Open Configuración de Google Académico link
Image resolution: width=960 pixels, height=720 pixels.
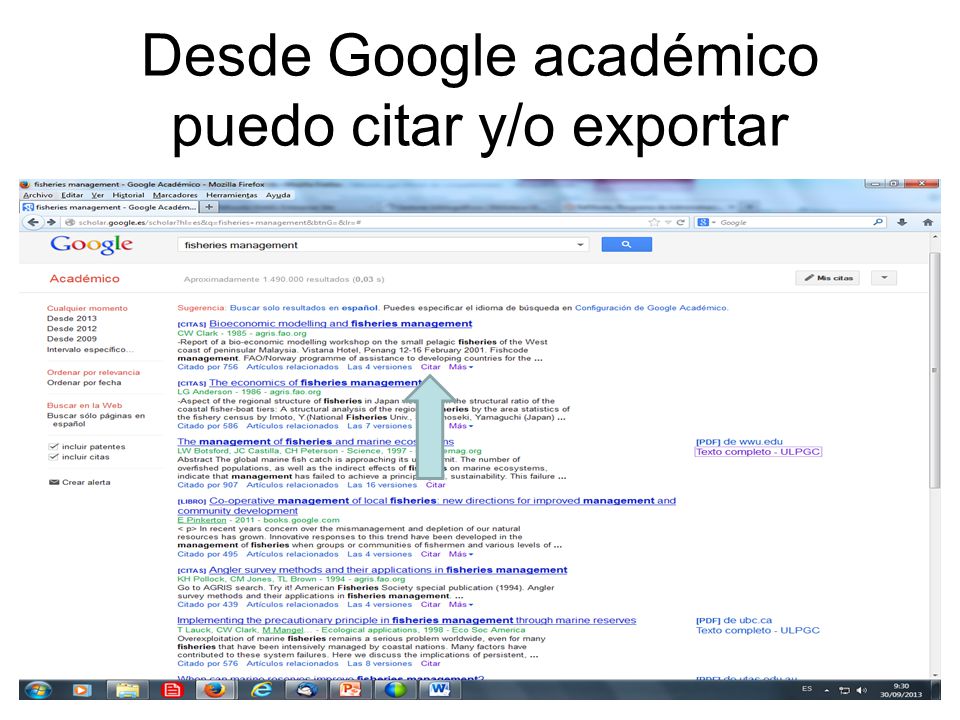click(x=651, y=308)
